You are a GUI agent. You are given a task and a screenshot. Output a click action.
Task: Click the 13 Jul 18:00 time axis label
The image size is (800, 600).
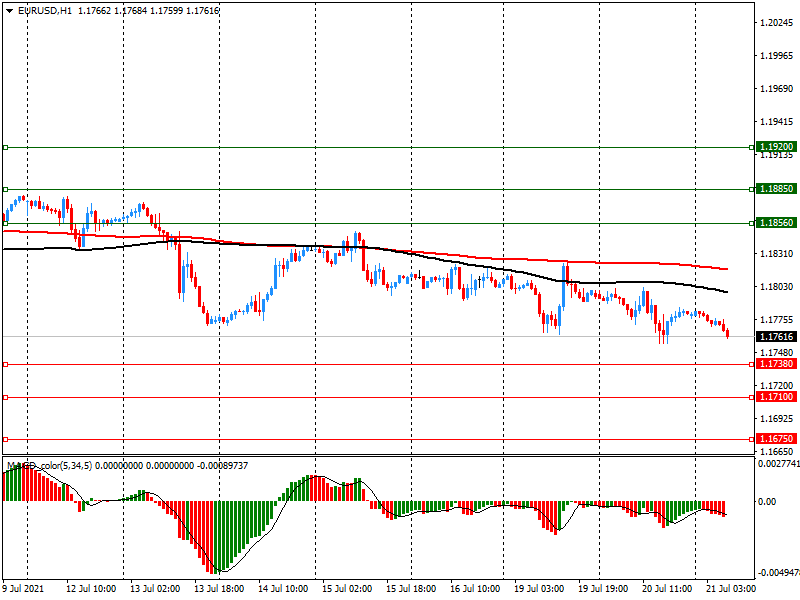(220, 589)
